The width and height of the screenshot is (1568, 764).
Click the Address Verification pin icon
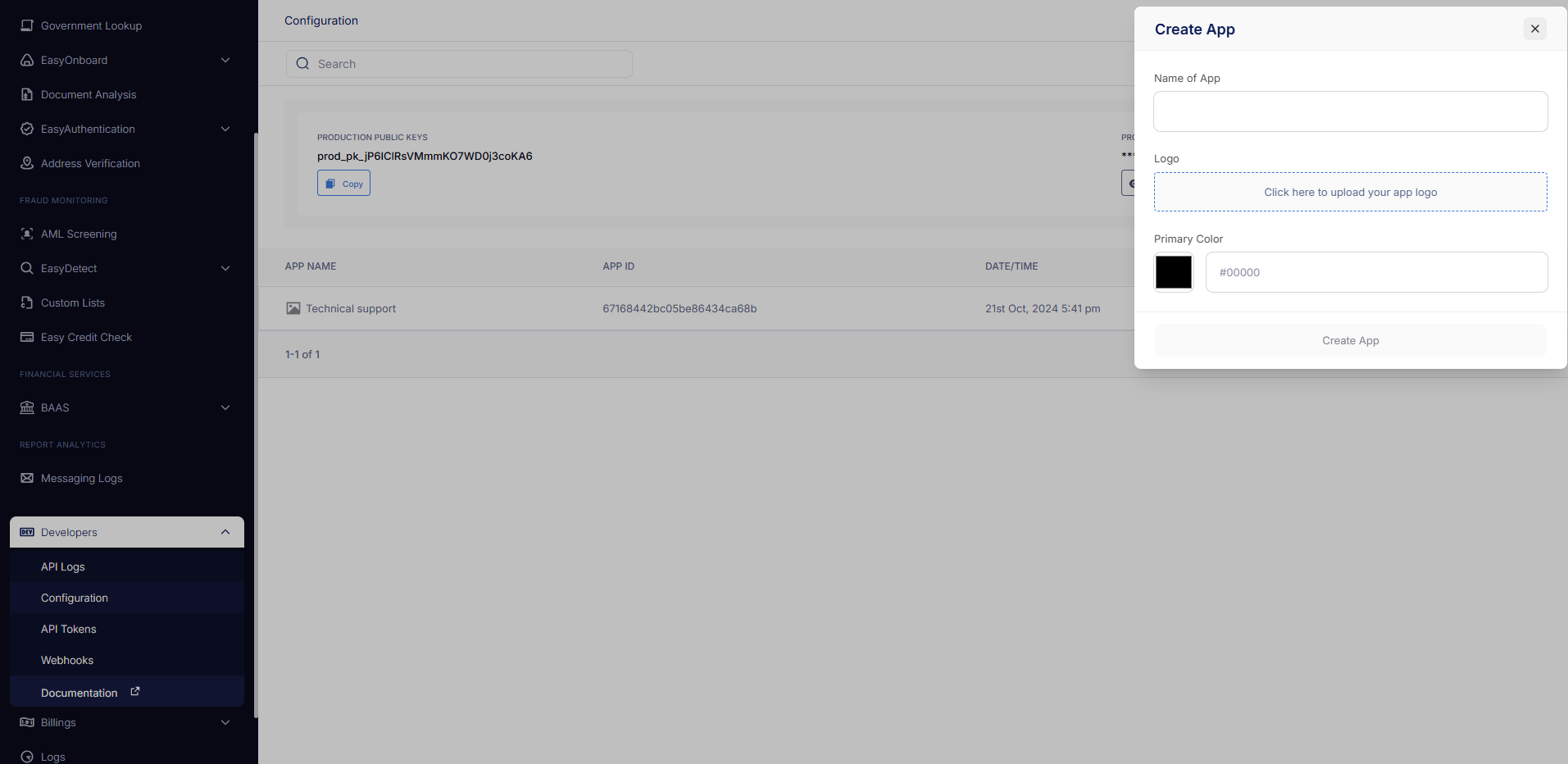click(x=27, y=163)
